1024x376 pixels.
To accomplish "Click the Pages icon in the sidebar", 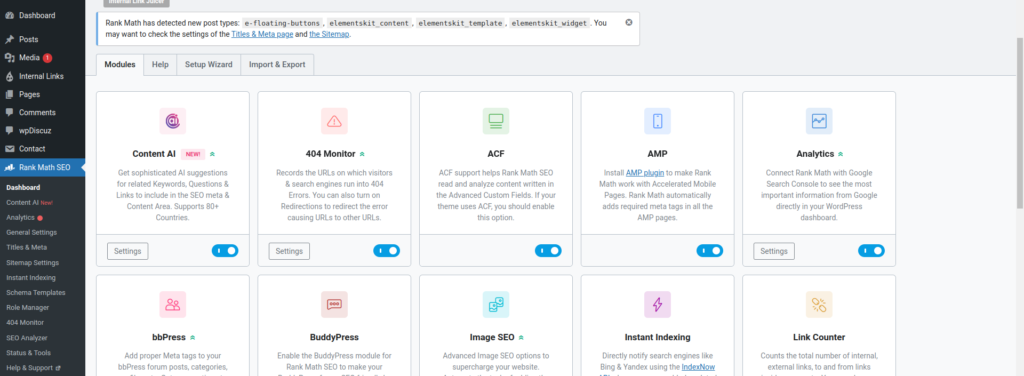I will [x=9, y=94].
